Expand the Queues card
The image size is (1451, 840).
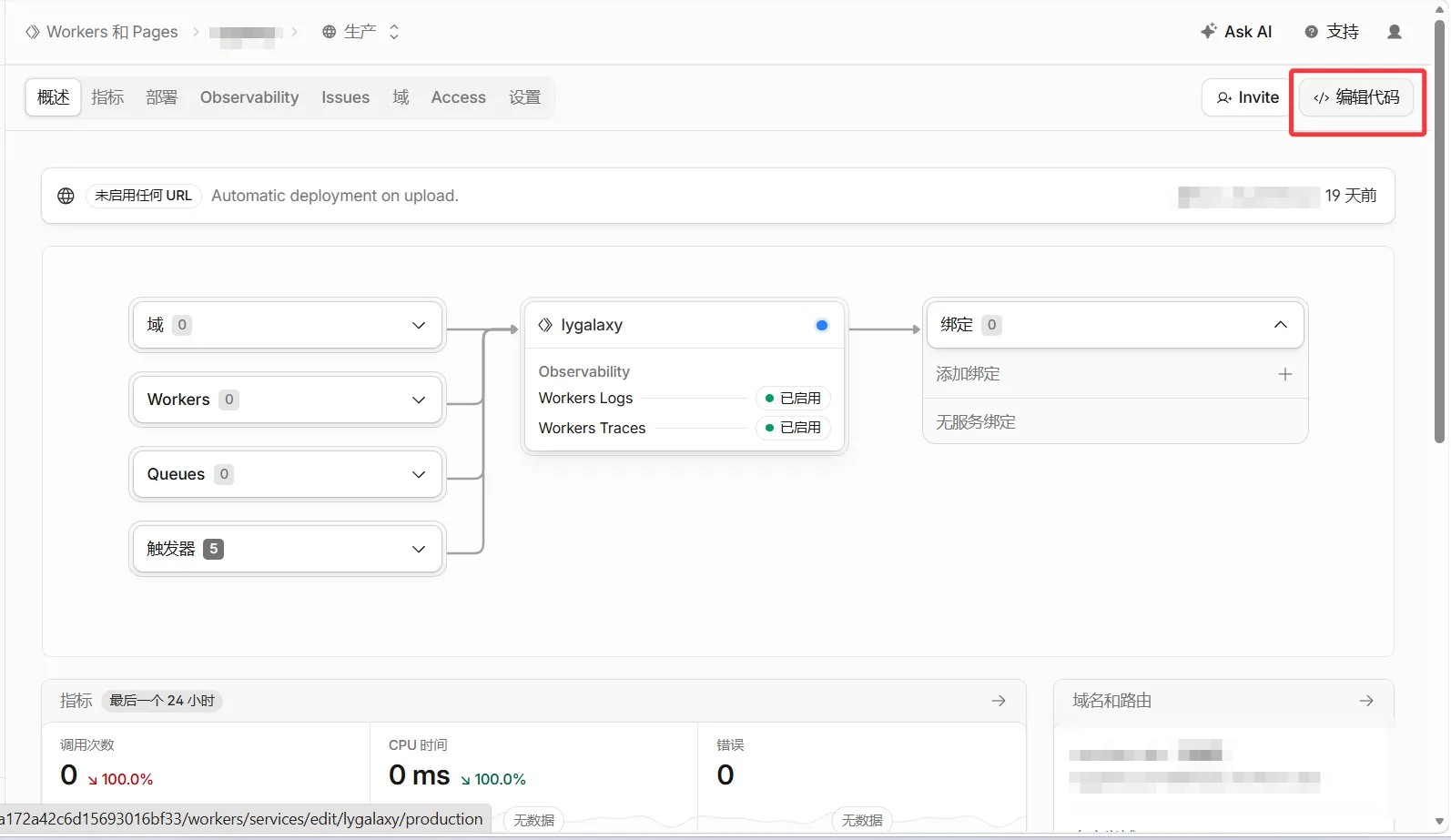coord(288,474)
